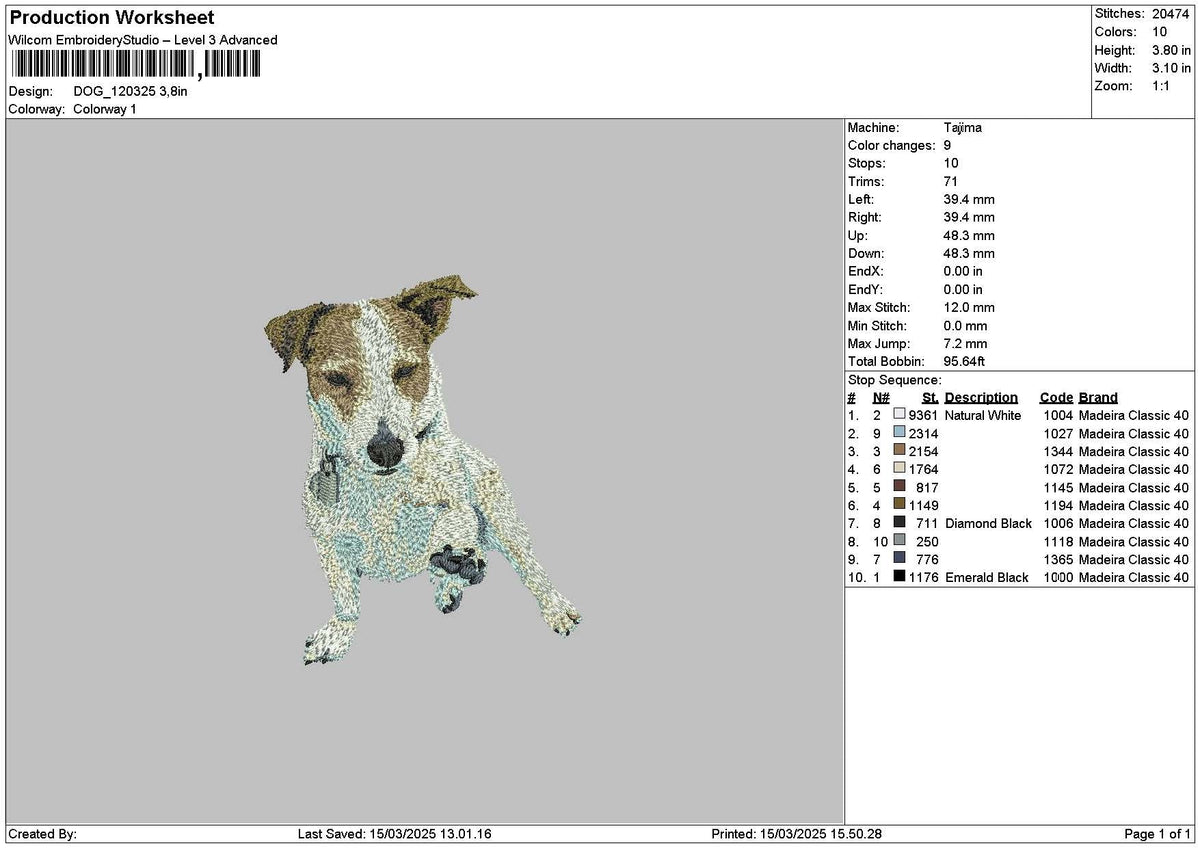
Task: Click the brown swatch code 1344
Action: click(x=900, y=451)
